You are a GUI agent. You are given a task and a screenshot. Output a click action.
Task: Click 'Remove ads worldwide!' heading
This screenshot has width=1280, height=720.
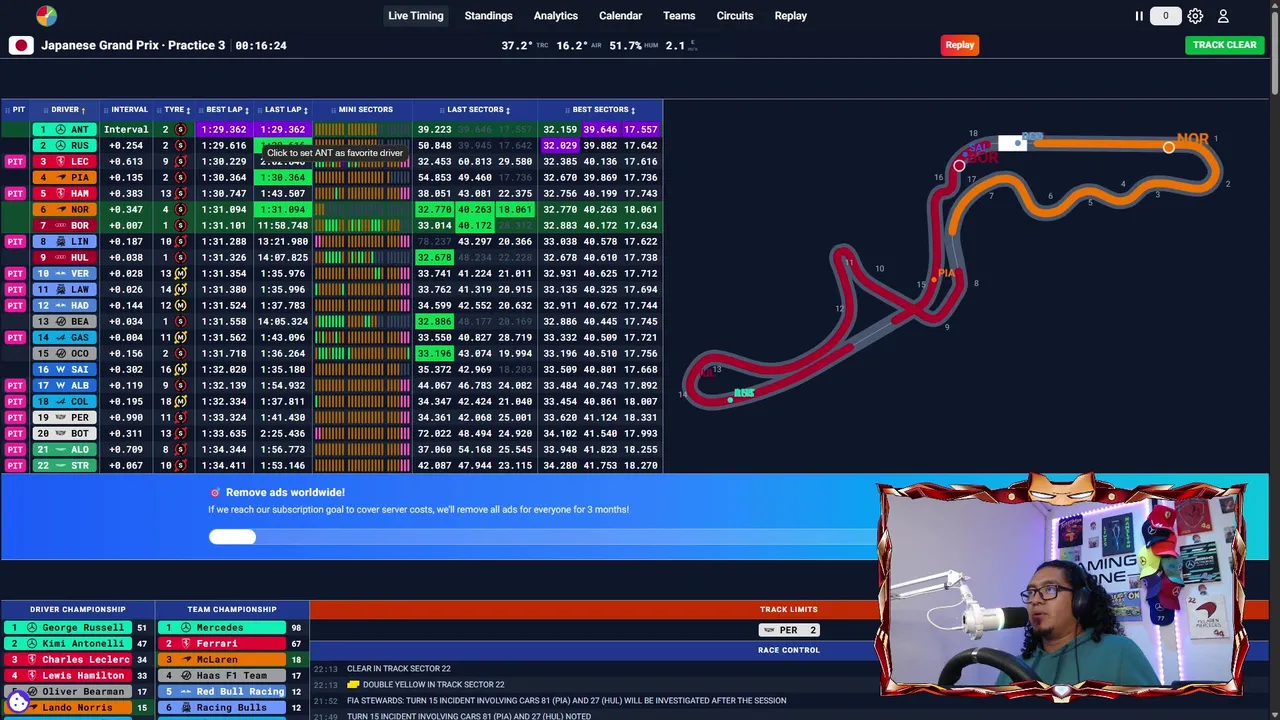(x=285, y=492)
